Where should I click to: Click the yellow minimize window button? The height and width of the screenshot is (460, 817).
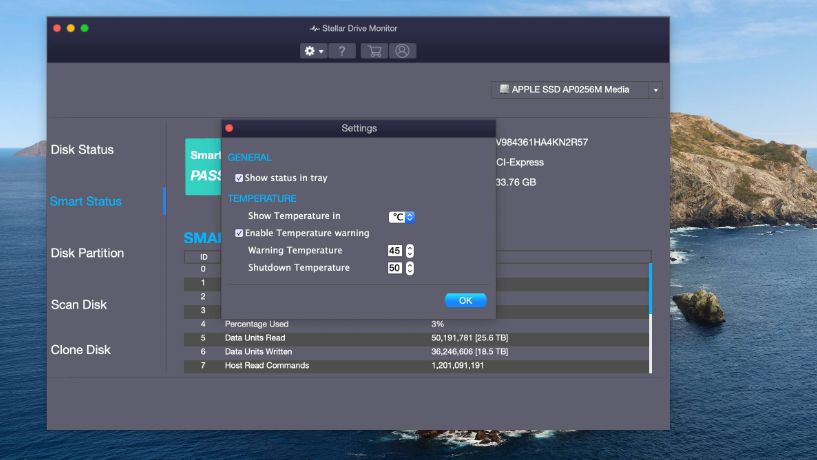[71, 28]
